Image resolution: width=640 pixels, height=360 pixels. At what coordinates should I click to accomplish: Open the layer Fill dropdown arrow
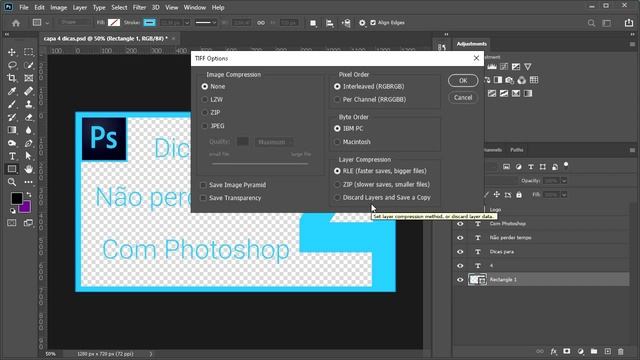[564, 195]
